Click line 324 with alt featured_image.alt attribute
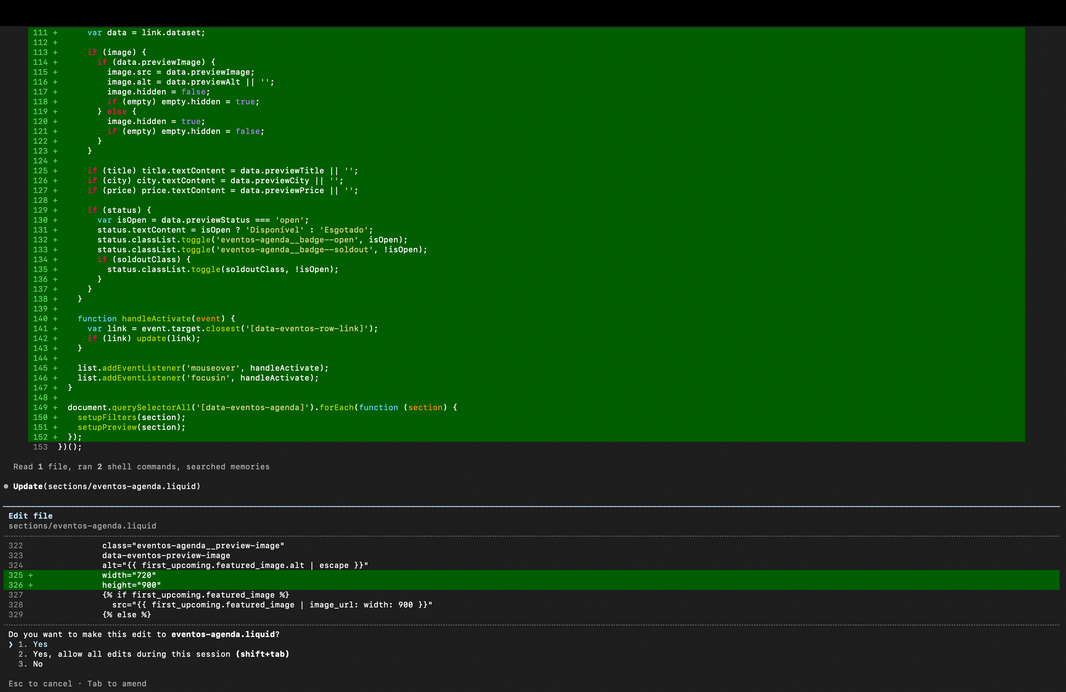 tap(235, 566)
